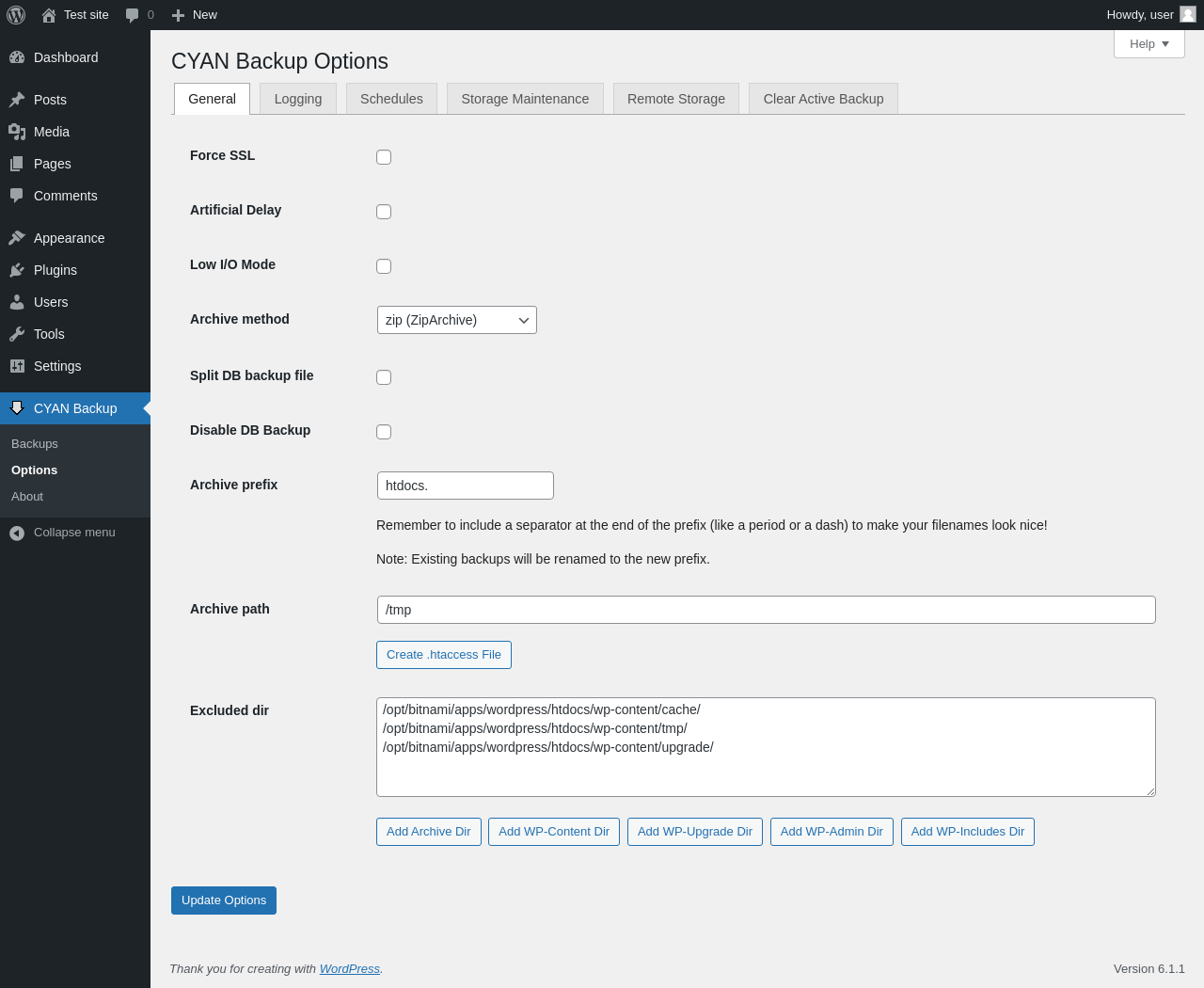Screen dimensions: 1204x988
Task: Open the Archive method dropdown
Action: pos(457,320)
